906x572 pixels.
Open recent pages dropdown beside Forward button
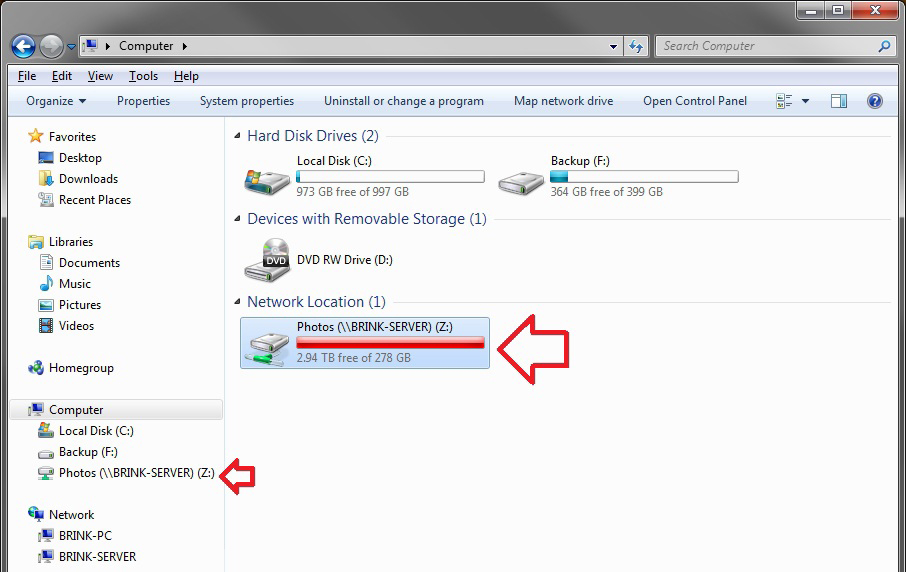coord(71,47)
